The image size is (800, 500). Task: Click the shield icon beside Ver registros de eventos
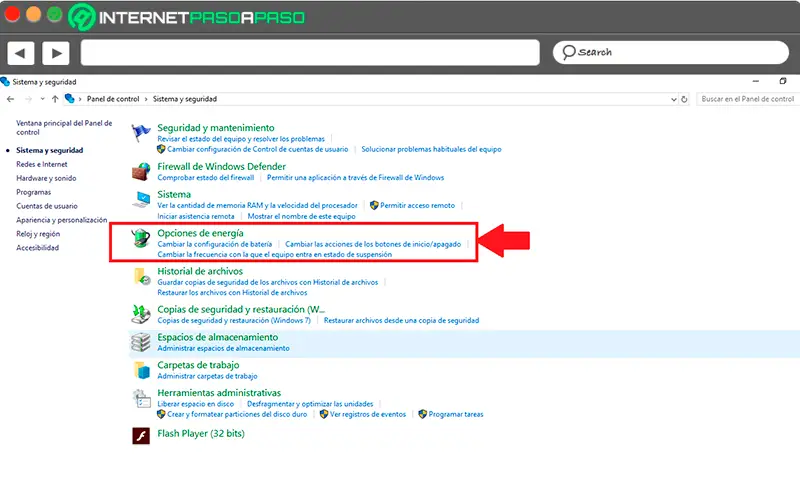pyautogui.click(x=323, y=414)
